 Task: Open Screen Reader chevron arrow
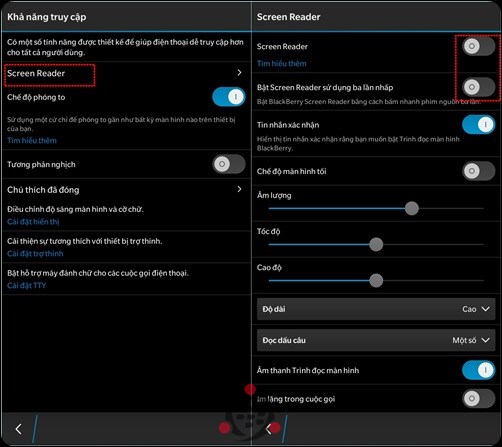click(239, 73)
